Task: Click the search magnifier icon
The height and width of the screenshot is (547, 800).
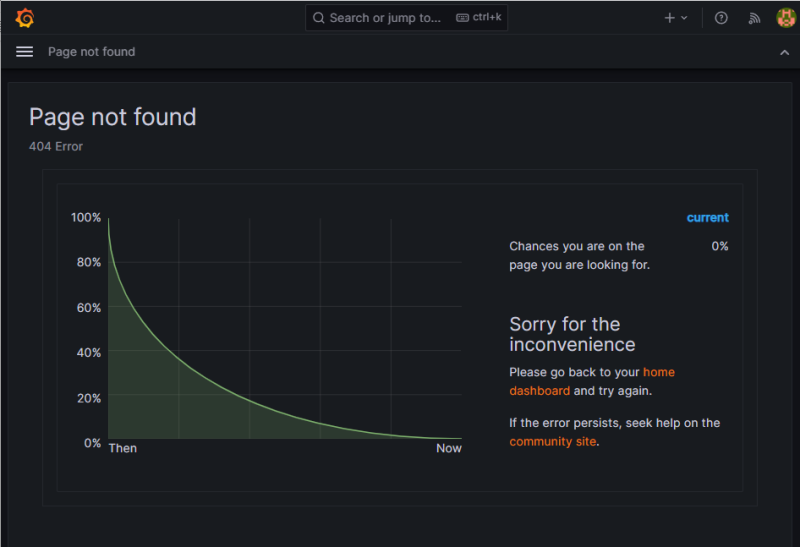Action: pos(318,18)
